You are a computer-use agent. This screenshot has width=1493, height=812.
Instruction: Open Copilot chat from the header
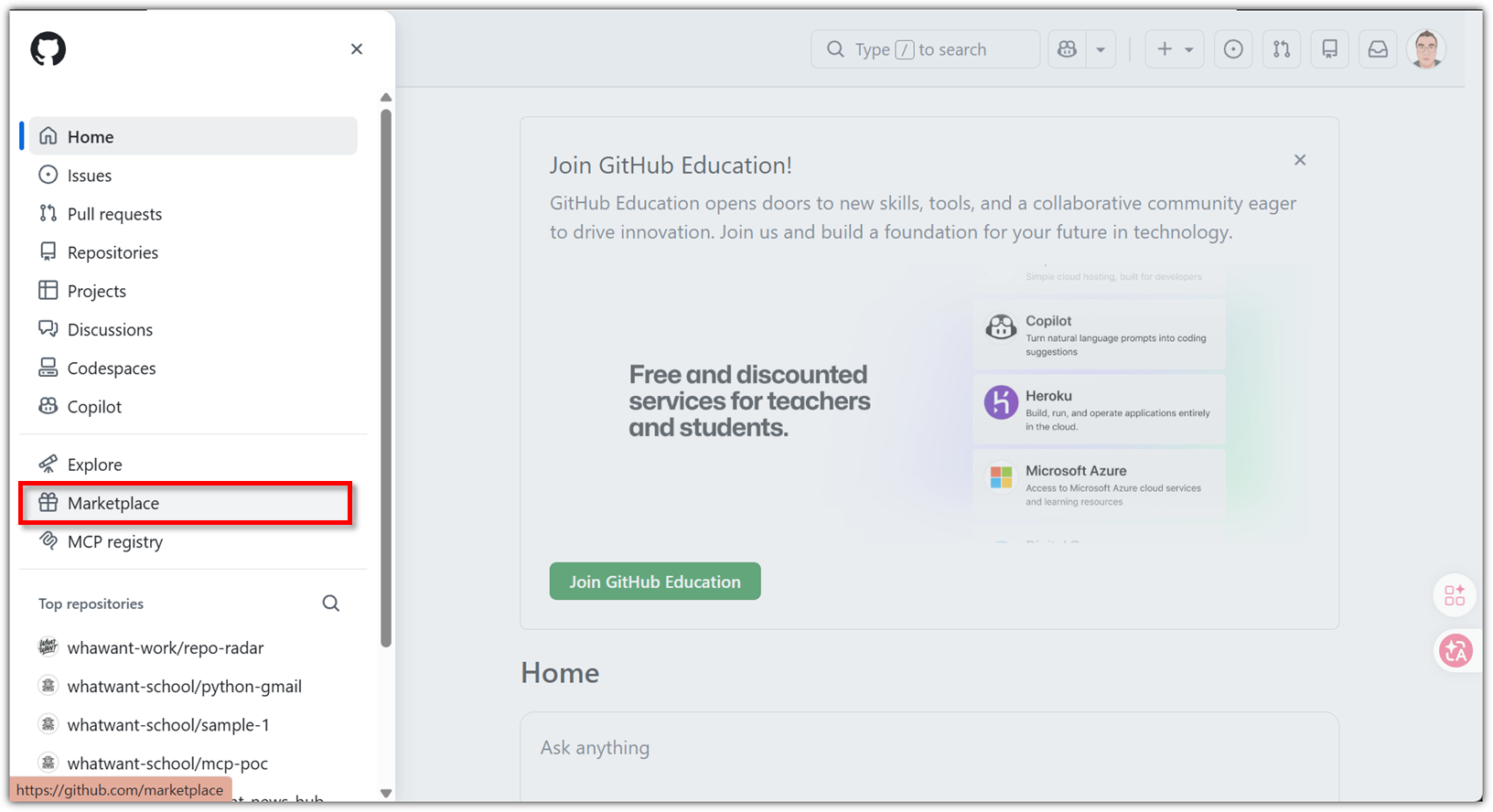click(1067, 49)
